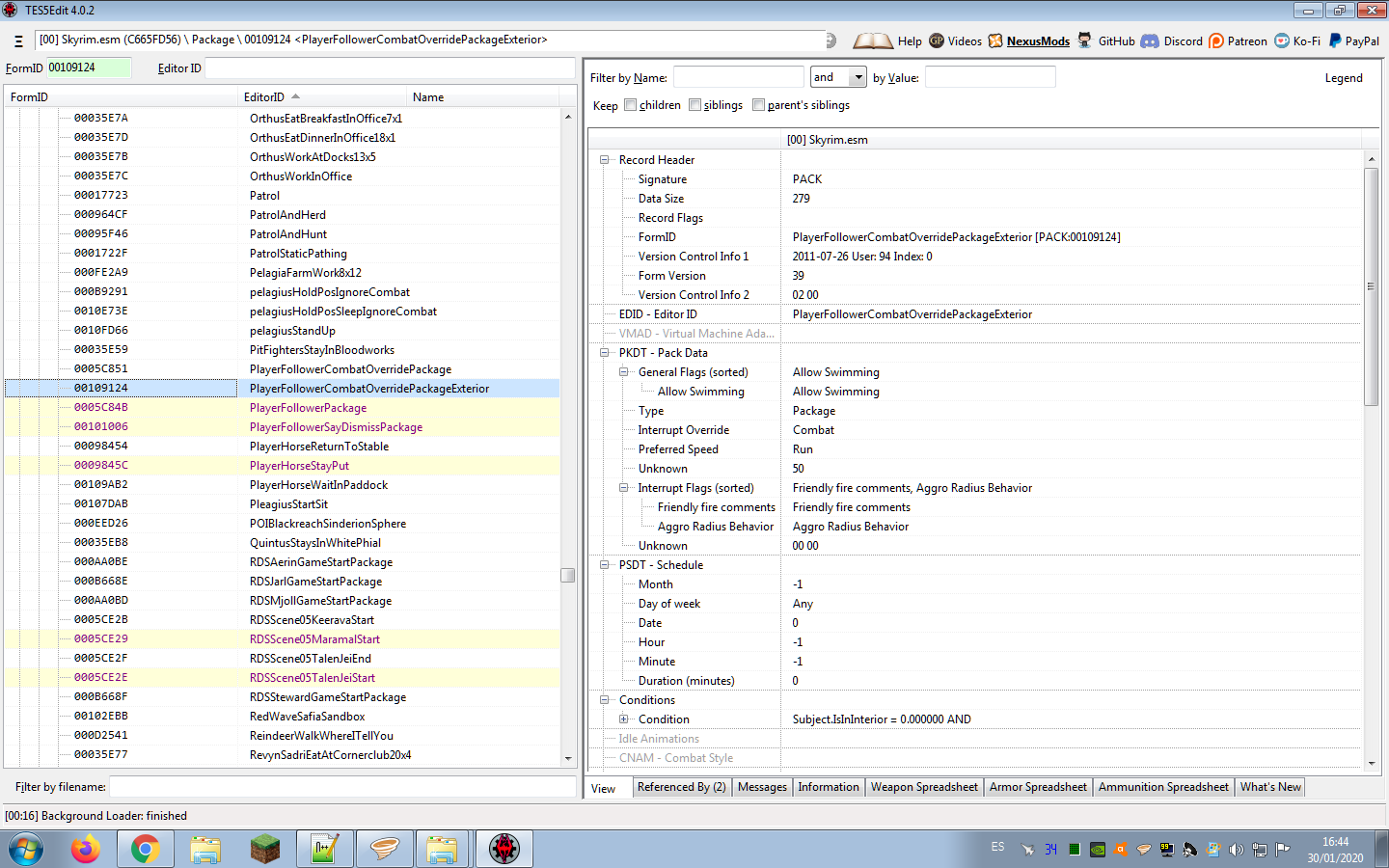This screenshot has height=868, width=1389.
Task: Open Notepad++ from the taskbar
Action: click(x=324, y=850)
